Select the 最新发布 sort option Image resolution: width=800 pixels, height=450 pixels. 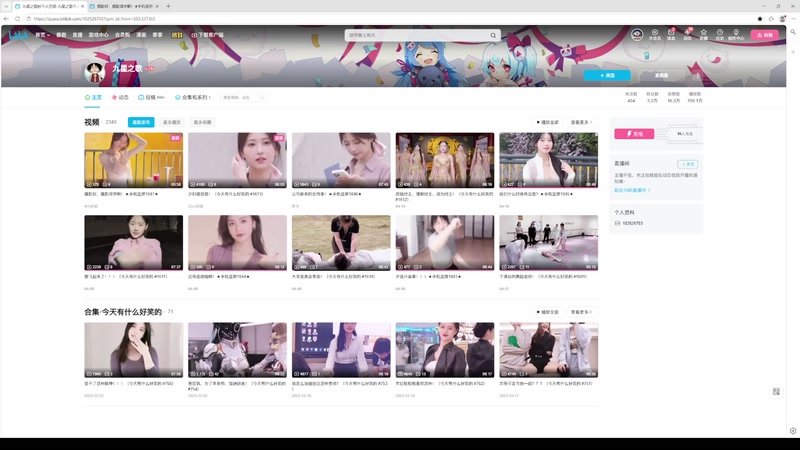141,122
